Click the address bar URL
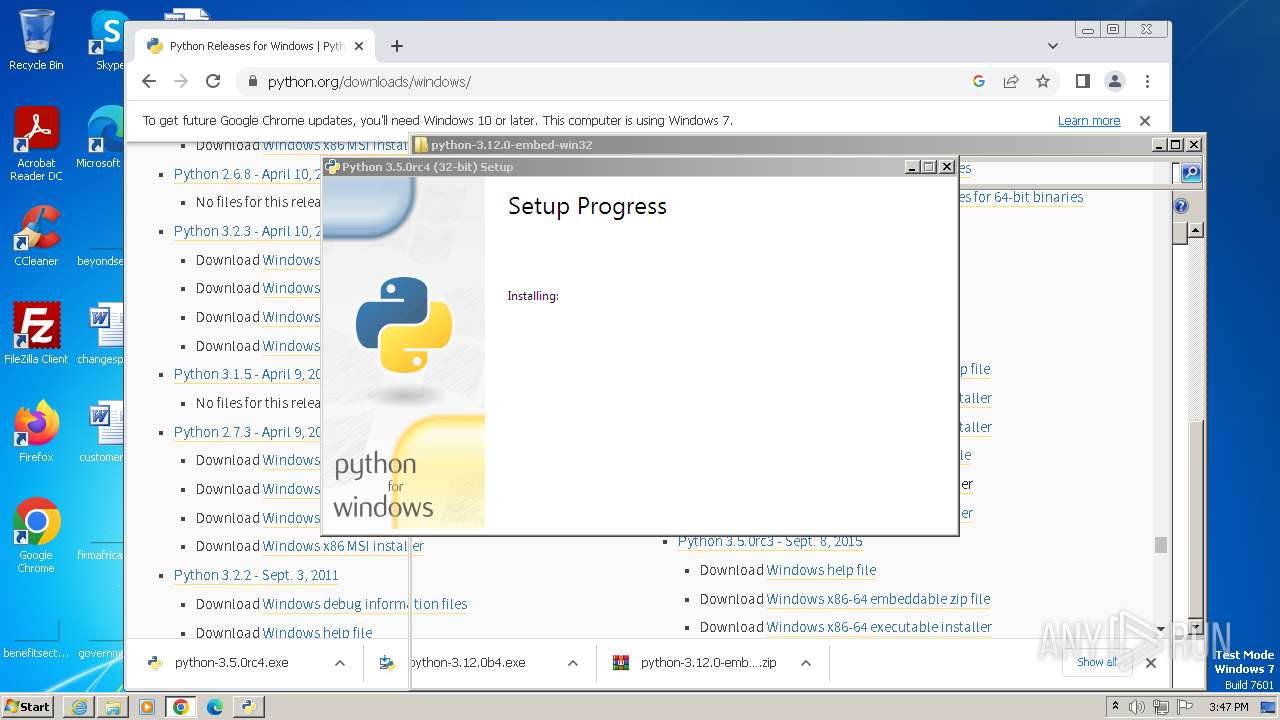1280x720 pixels. [x=369, y=82]
